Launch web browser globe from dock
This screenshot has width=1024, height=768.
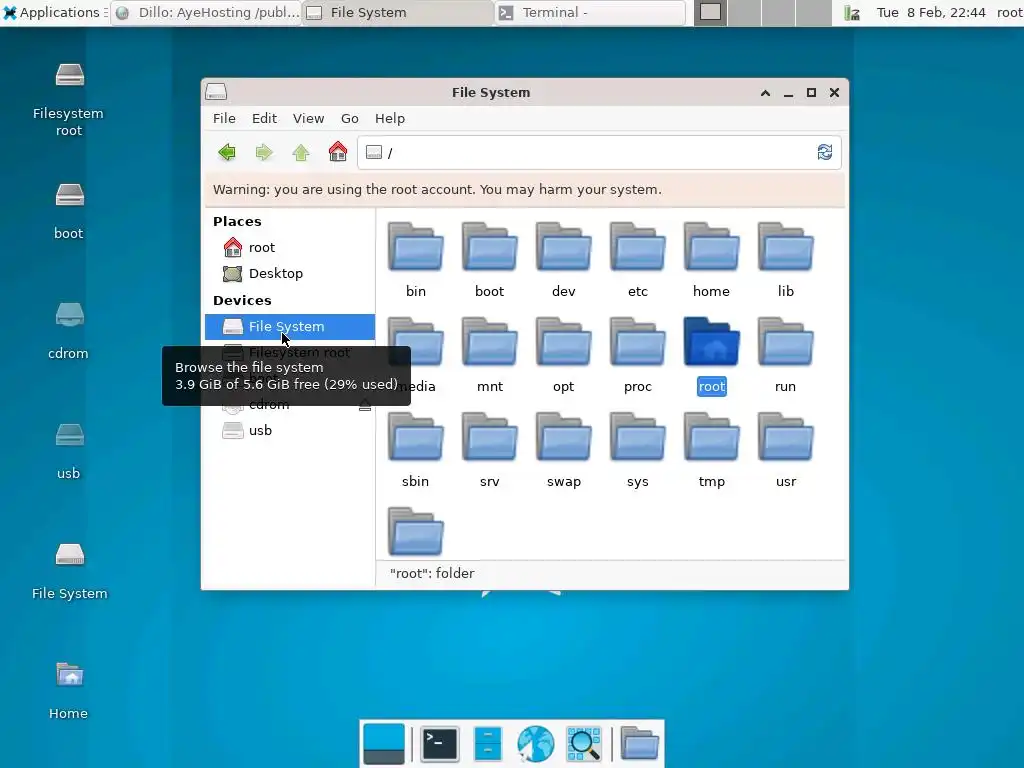[x=536, y=744]
